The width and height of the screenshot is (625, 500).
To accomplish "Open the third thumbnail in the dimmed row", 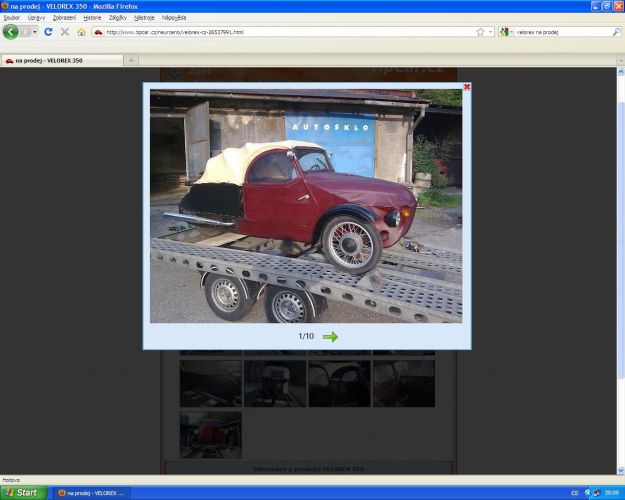I will (339, 384).
